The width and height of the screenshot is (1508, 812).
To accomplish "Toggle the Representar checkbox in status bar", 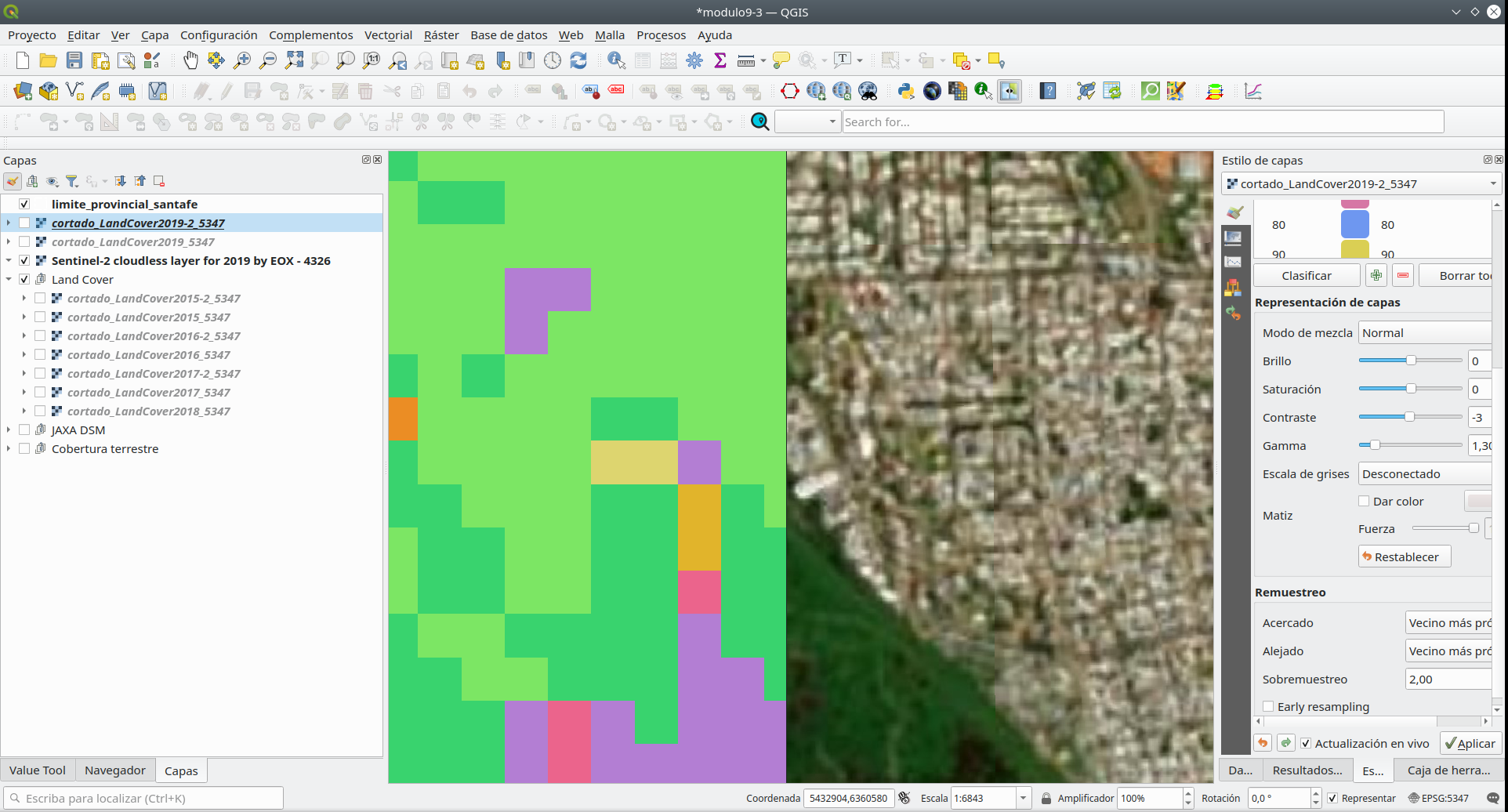I will pyautogui.click(x=1332, y=798).
